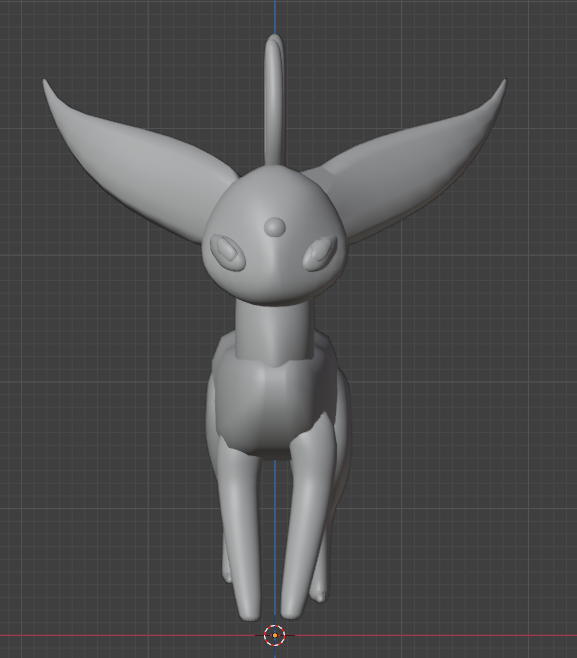The height and width of the screenshot is (658, 577).
Task: Select the forehead gem sphere on the head
Action: (x=275, y=227)
